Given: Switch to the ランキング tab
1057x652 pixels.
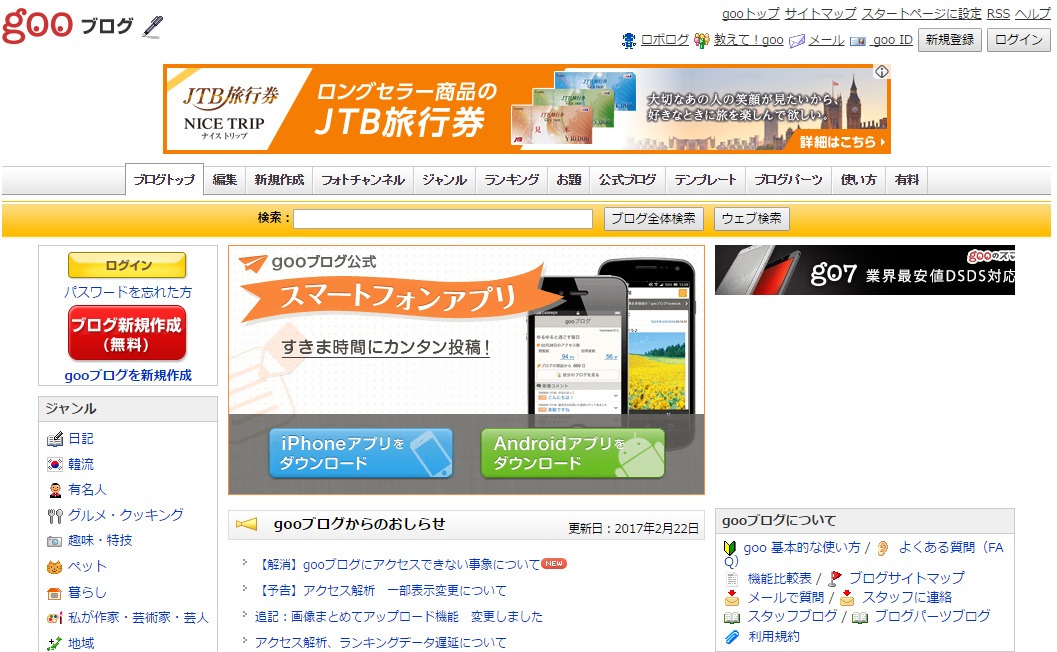Looking at the screenshot, I should (x=512, y=180).
